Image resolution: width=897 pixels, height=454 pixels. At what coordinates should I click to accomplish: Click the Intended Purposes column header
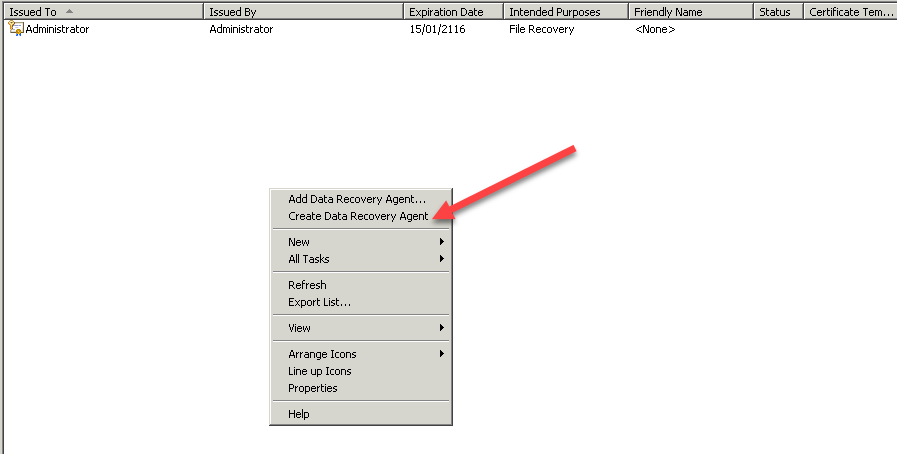[565, 12]
